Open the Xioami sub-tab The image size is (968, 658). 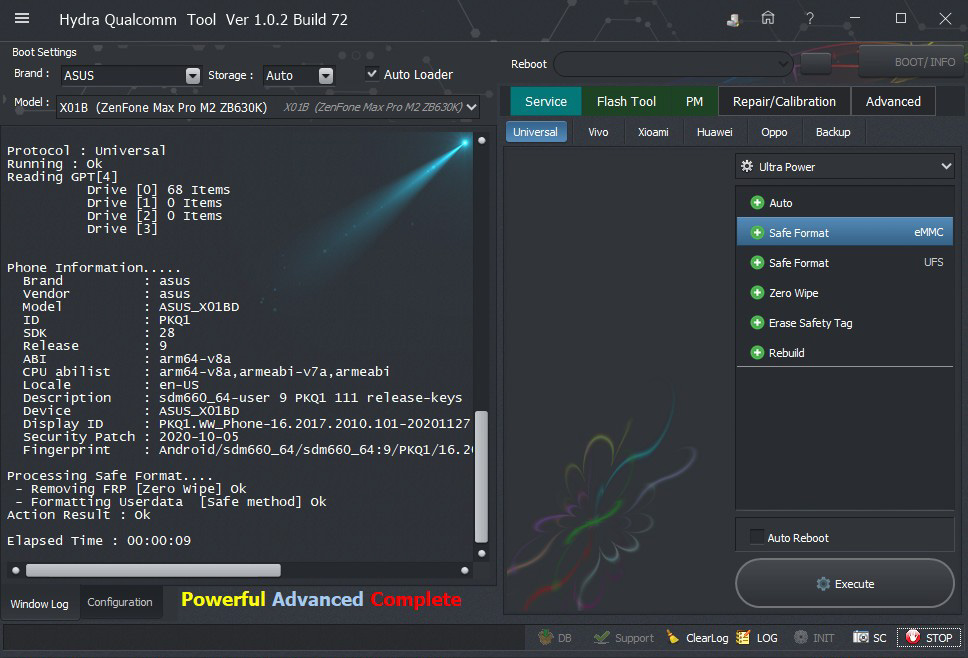(x=653, y=132)
